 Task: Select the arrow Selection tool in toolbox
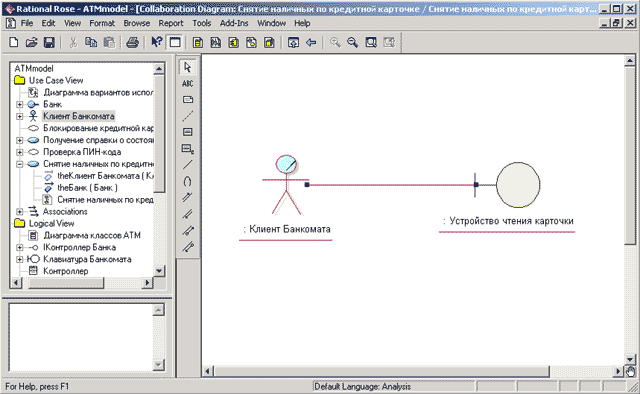187,67
